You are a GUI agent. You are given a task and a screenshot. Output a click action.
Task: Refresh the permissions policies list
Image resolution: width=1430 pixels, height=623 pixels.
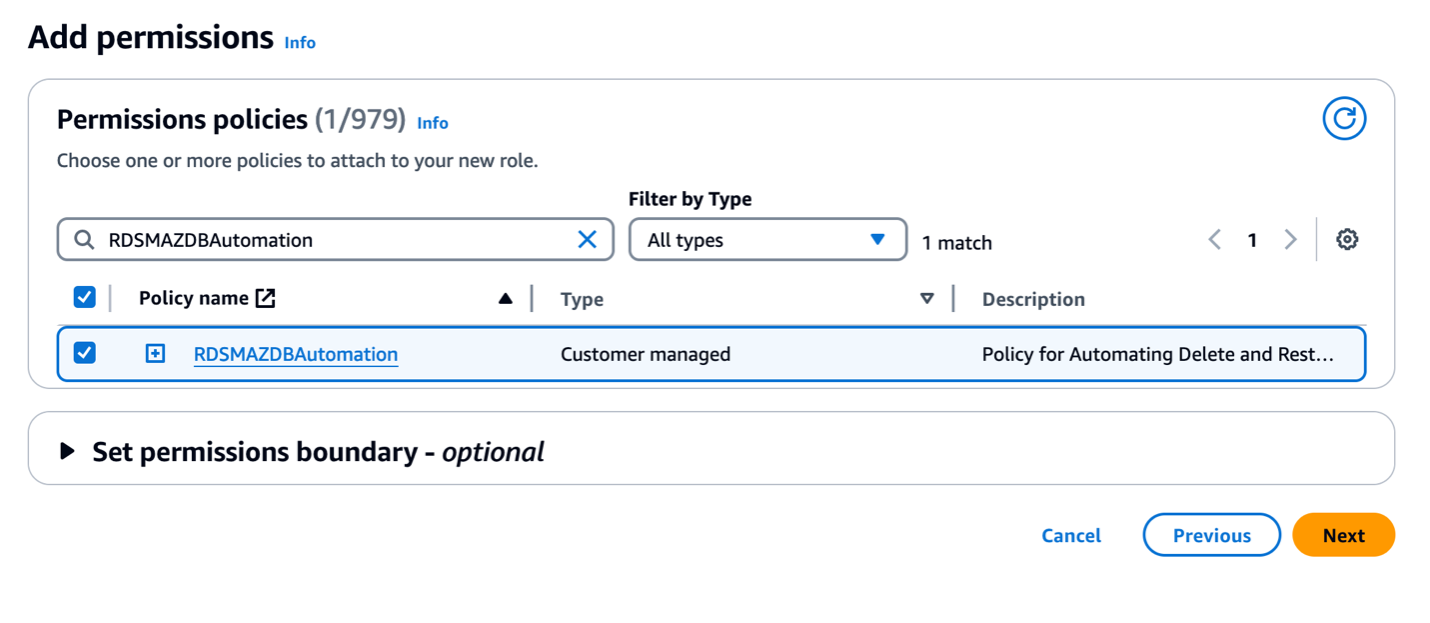[1344, 119]
